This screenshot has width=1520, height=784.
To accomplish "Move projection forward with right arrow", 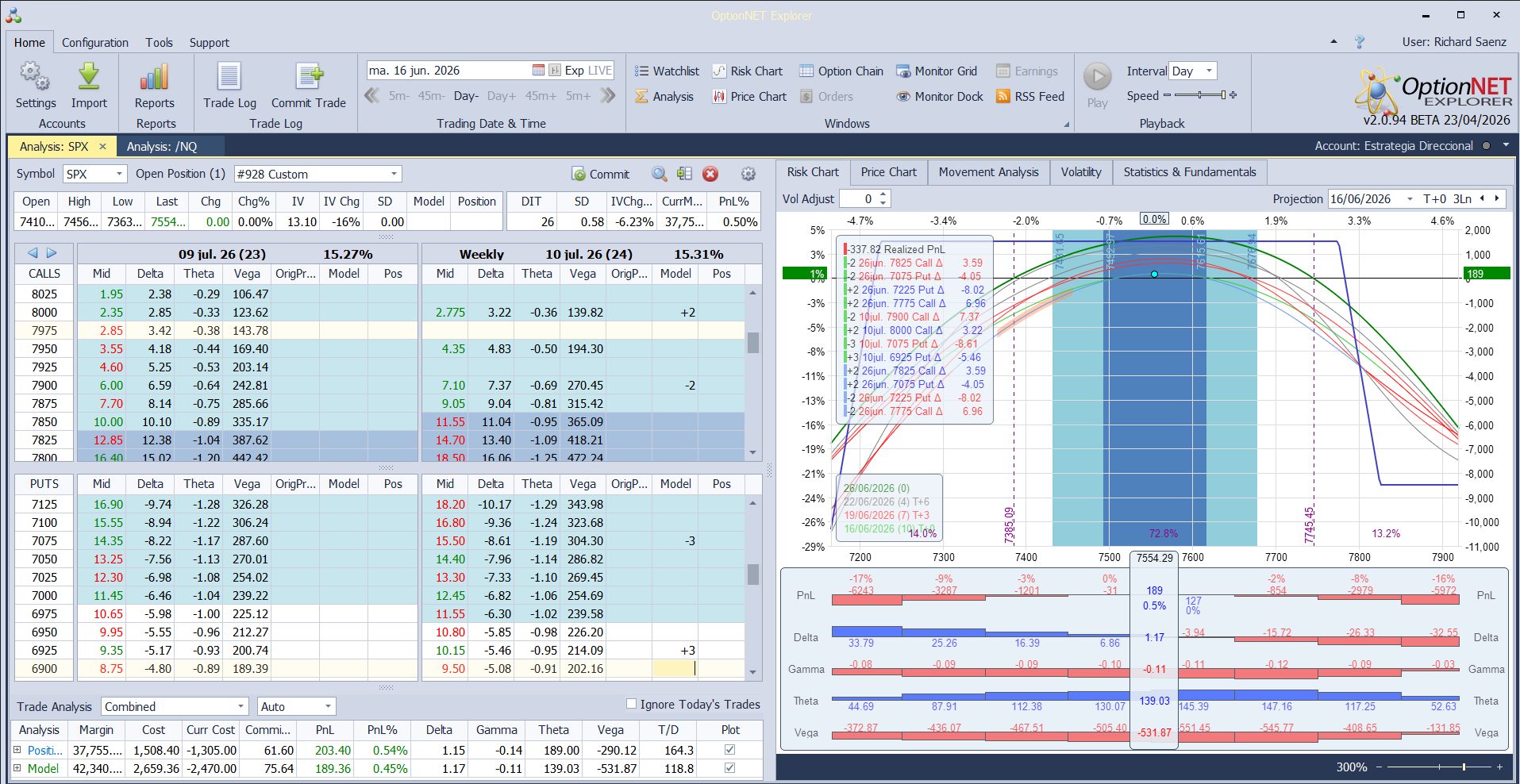I will point(1497,199).
